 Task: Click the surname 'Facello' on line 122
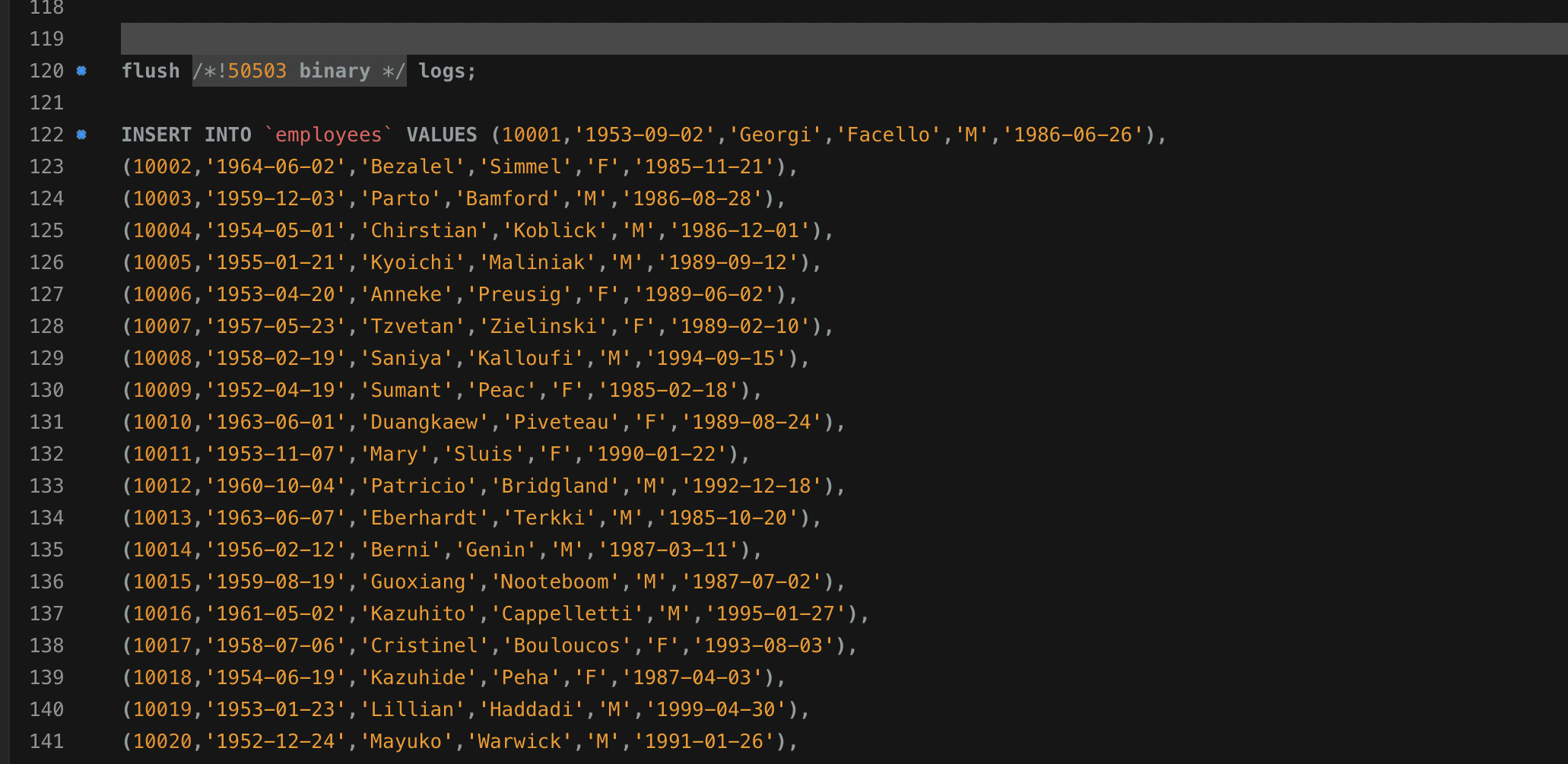pos(887,135)
